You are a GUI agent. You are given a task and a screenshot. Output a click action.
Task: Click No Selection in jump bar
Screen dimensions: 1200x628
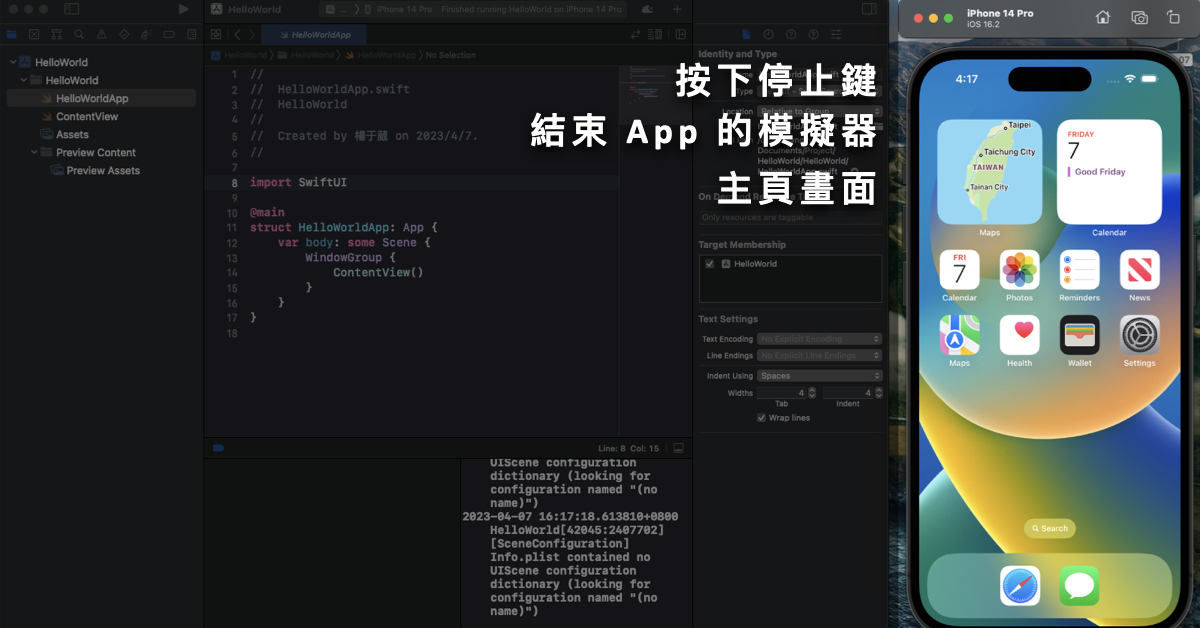[x=451, y=55]
